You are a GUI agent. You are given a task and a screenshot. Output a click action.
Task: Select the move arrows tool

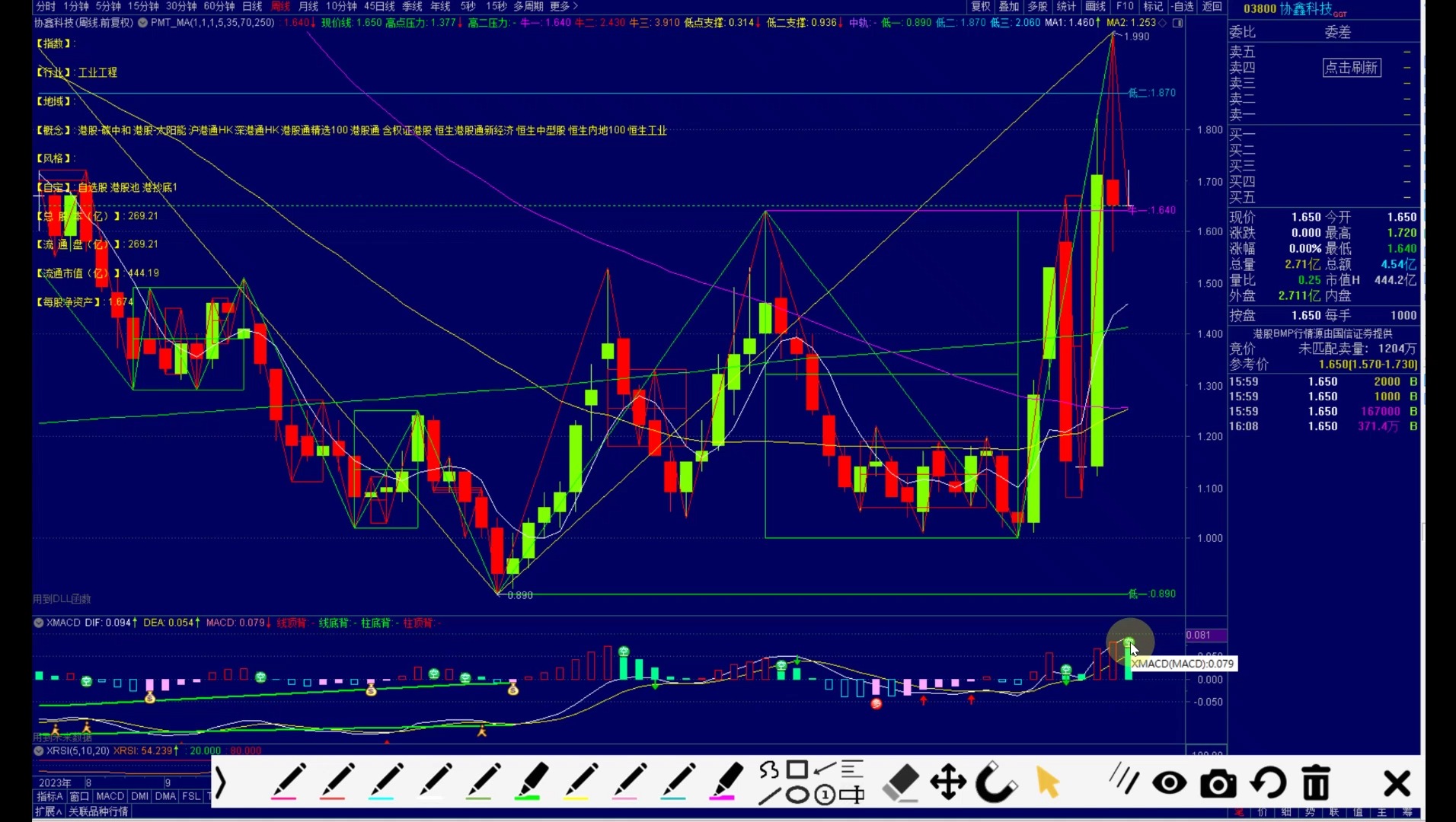(x=948, y=783)
